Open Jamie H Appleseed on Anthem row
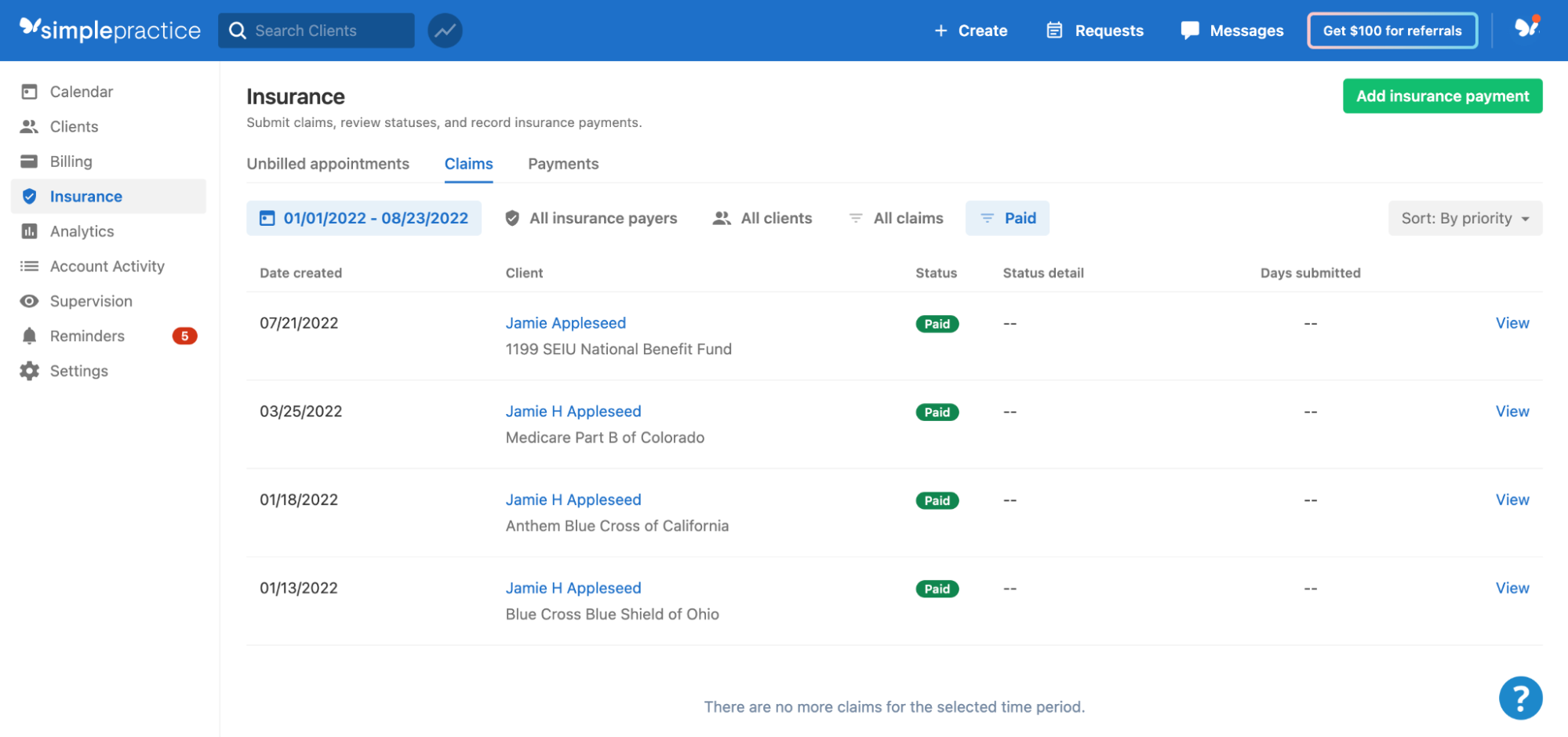The height and width of the screenshot is (737, 1568). tap(573, 500)
